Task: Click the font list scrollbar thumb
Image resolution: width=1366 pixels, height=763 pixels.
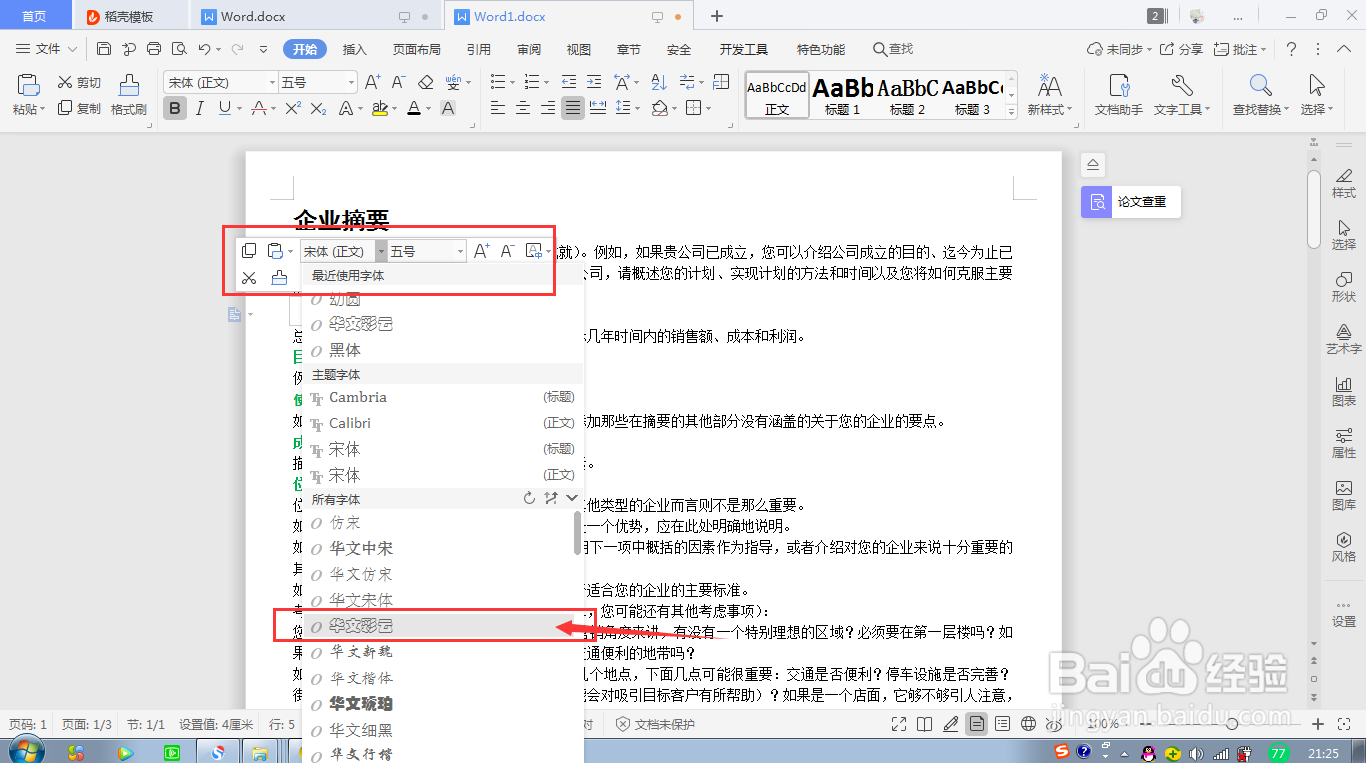Action: [577, 532]
